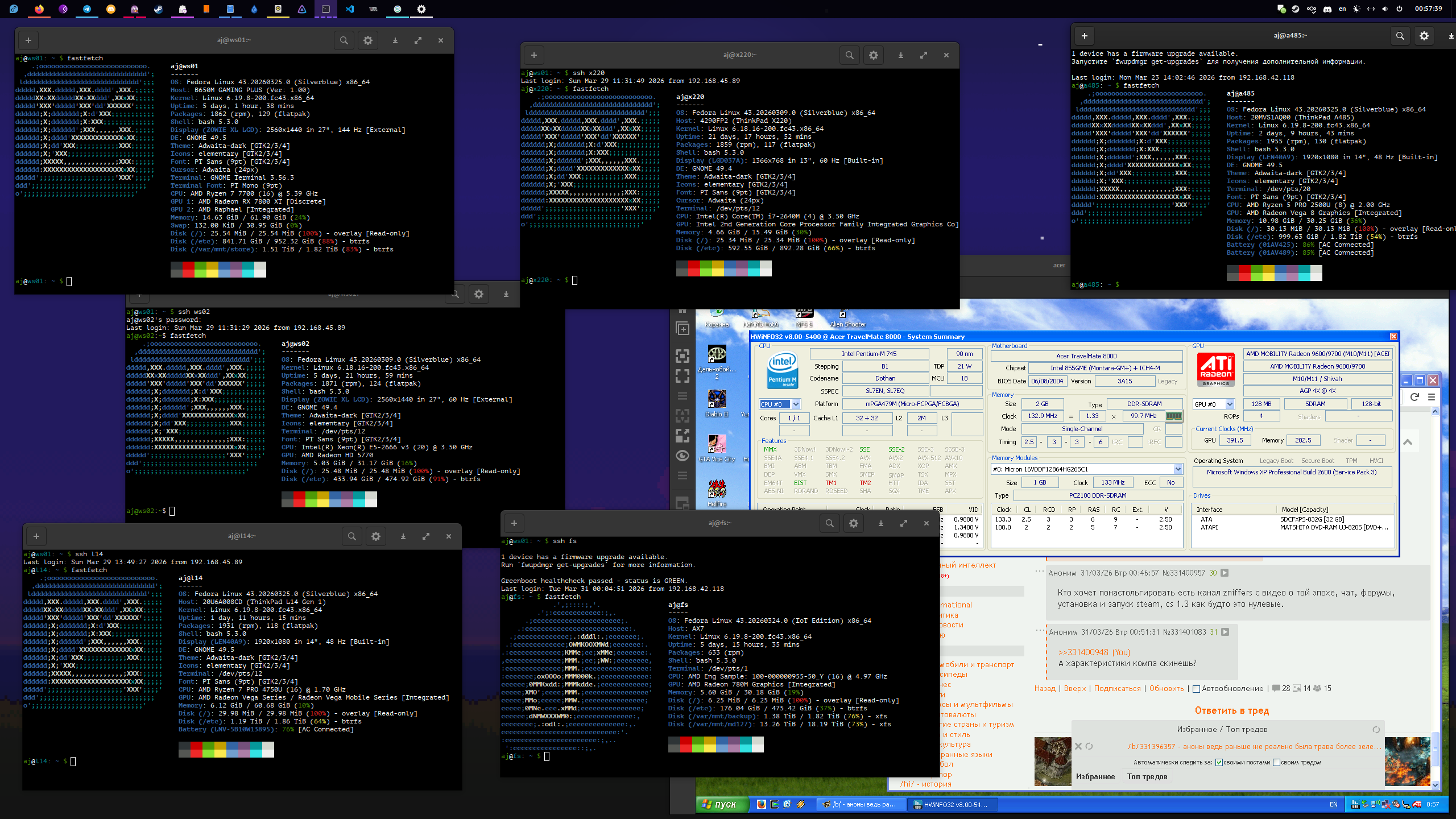Open settings gear in aj@x220 terminal

click(873, 55)
